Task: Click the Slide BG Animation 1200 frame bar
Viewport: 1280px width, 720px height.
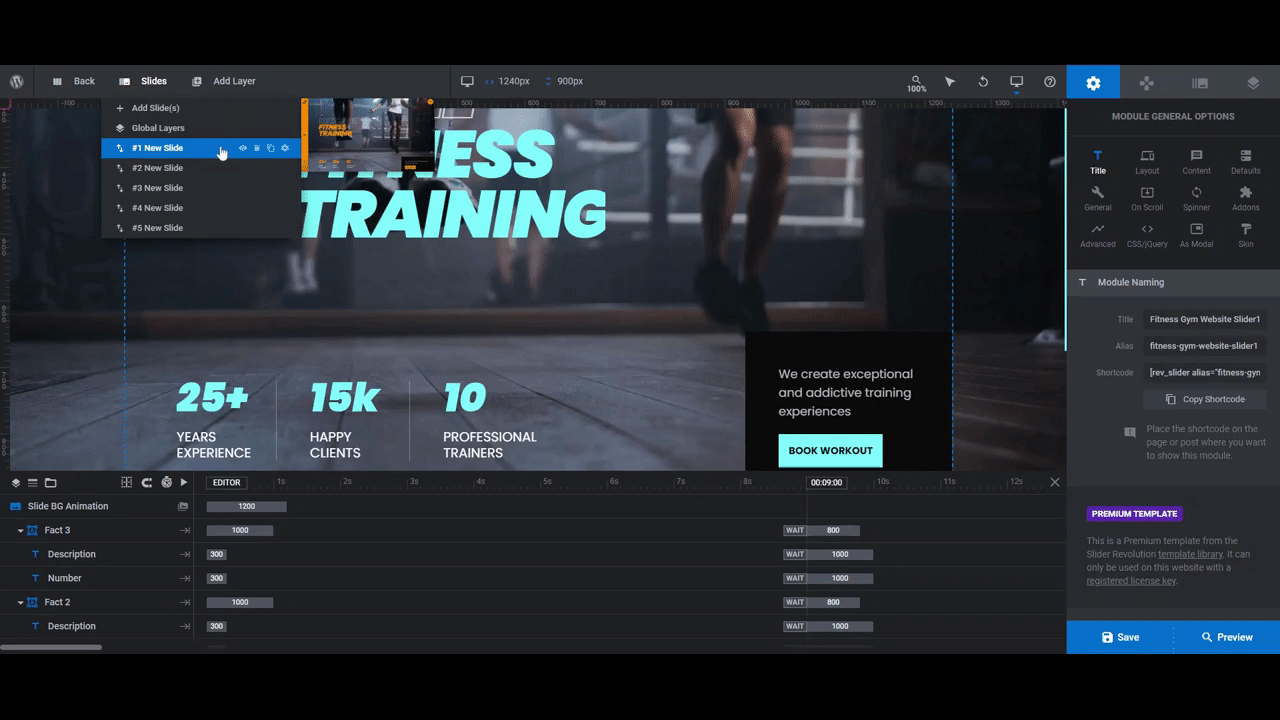Action: tap(247, 506)
